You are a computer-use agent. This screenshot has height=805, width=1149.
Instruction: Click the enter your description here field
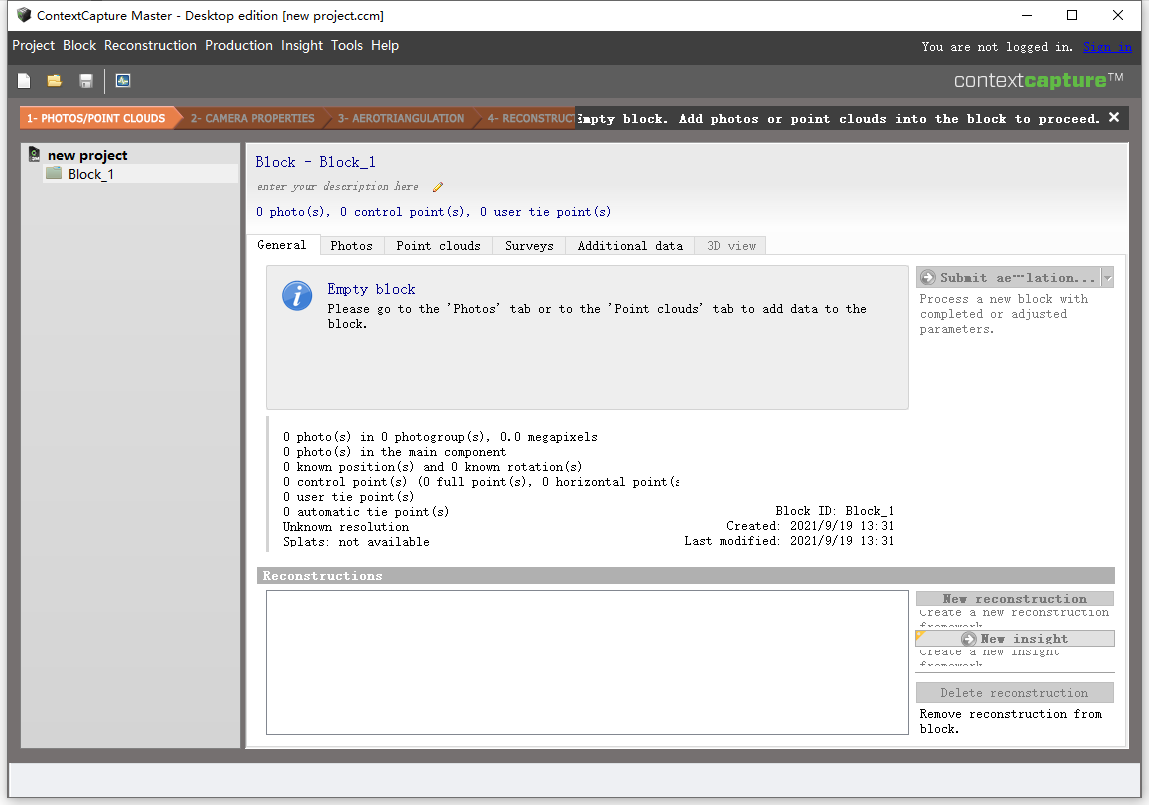338,186
